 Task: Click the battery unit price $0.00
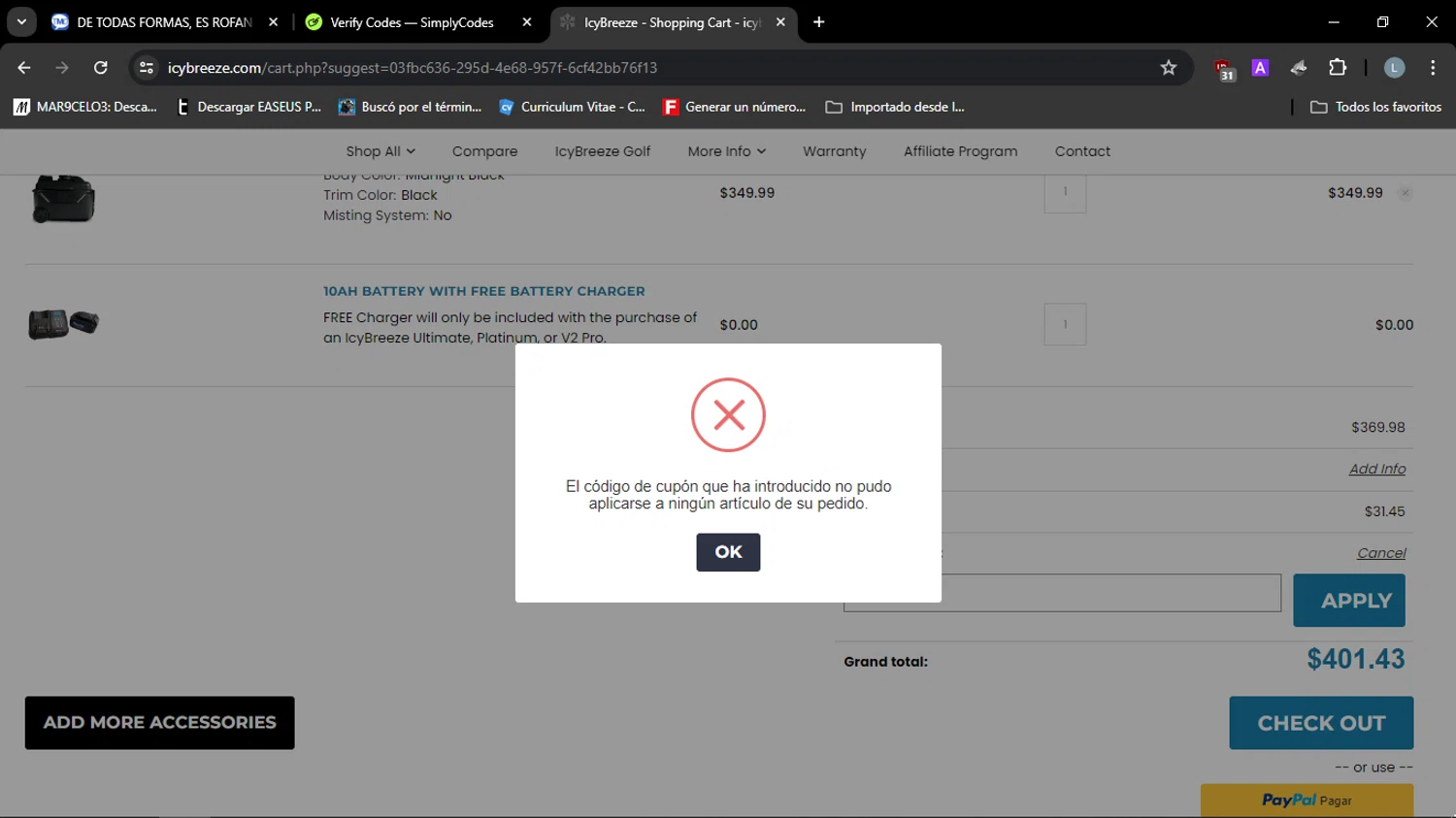click(739, 325)
